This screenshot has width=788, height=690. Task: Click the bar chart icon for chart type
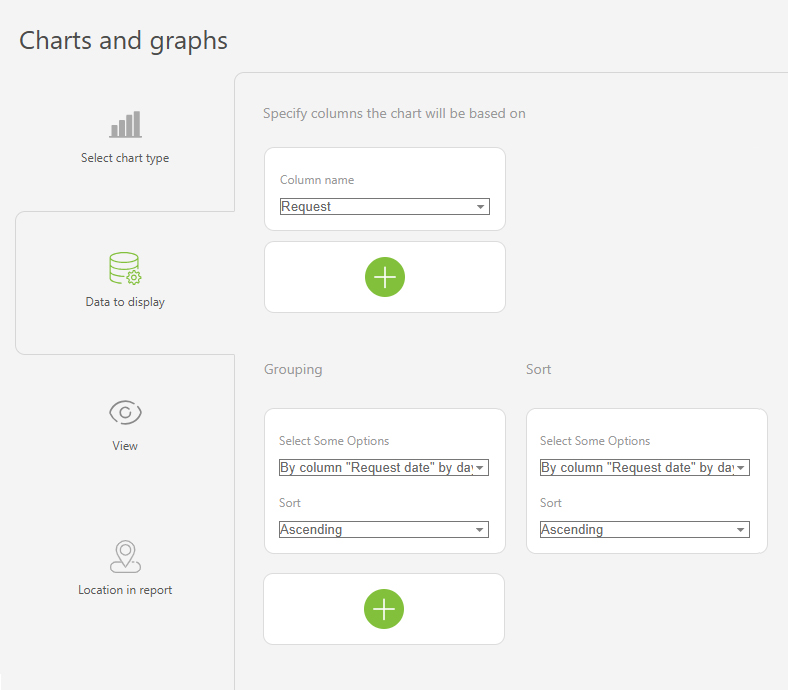125,125
